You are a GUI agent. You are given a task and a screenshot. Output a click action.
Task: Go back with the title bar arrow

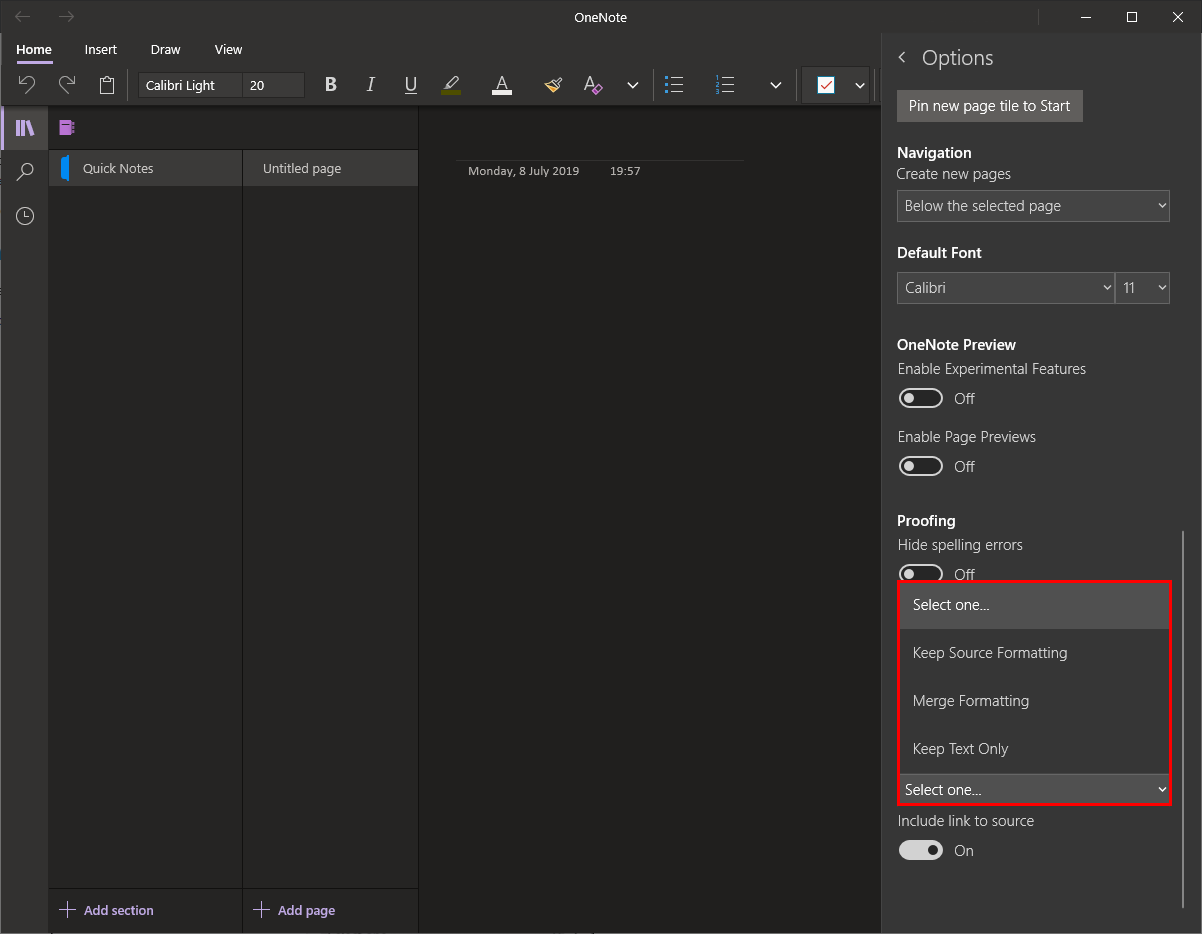[x=22, y=17]
